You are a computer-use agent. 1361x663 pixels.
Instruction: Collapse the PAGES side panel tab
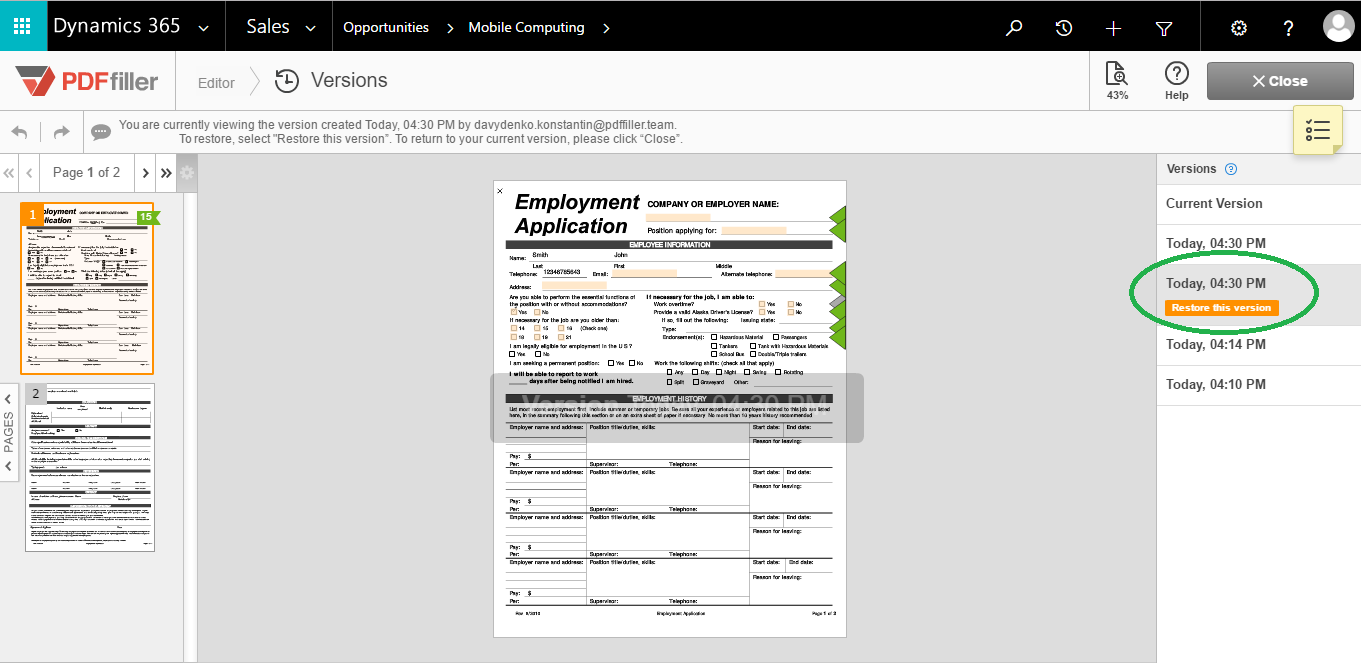pyautogui.click(x=9, y=432)
